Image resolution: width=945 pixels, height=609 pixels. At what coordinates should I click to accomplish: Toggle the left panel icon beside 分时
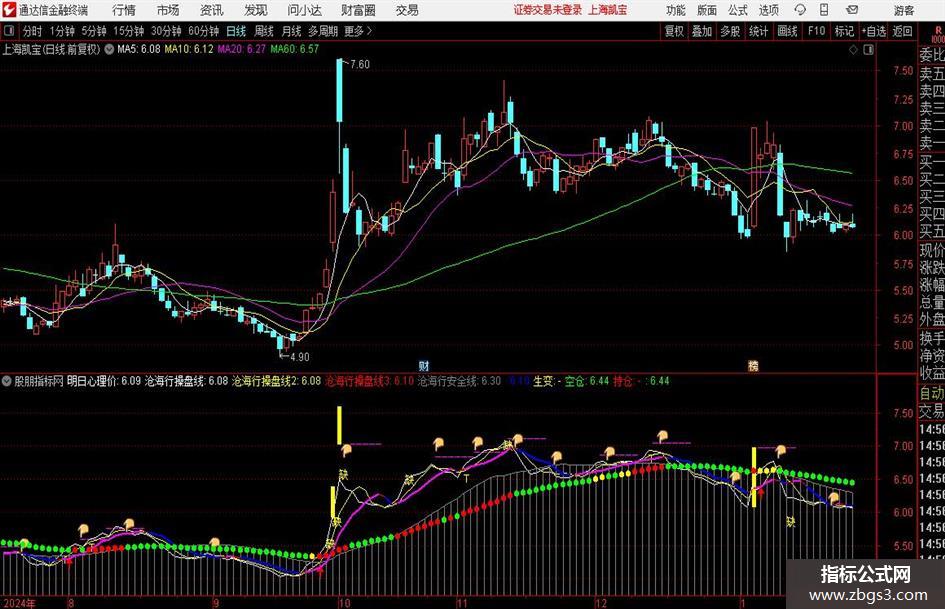click(x=9, y=31)
